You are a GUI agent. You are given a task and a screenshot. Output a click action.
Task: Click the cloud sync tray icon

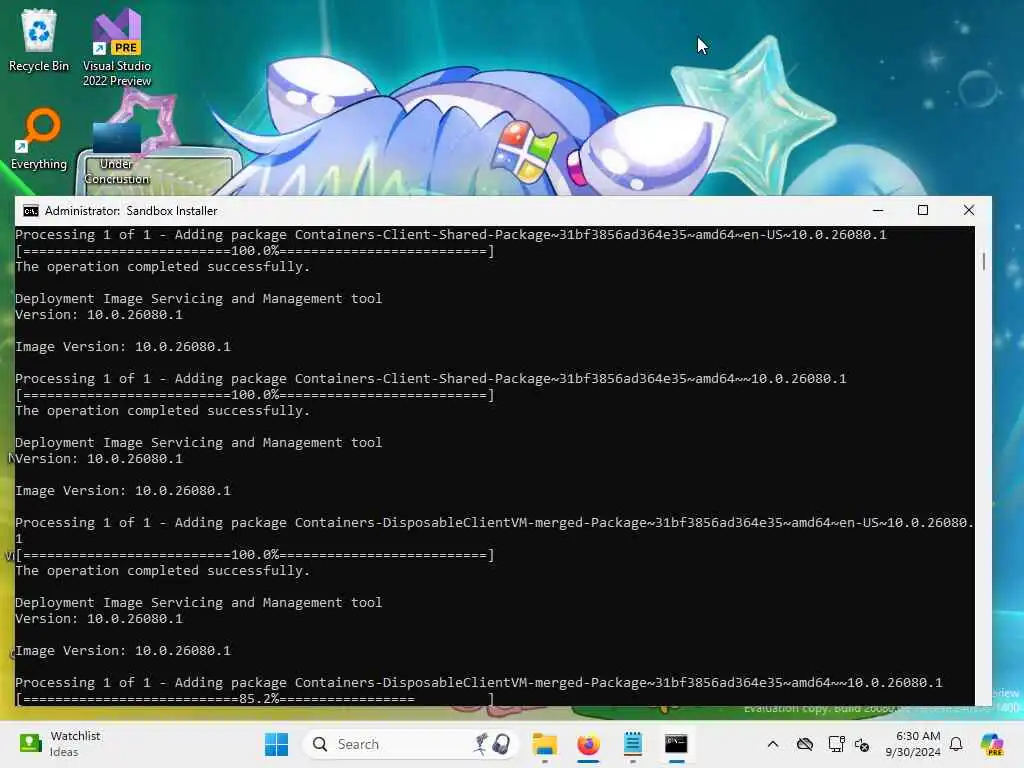(805, 744)
